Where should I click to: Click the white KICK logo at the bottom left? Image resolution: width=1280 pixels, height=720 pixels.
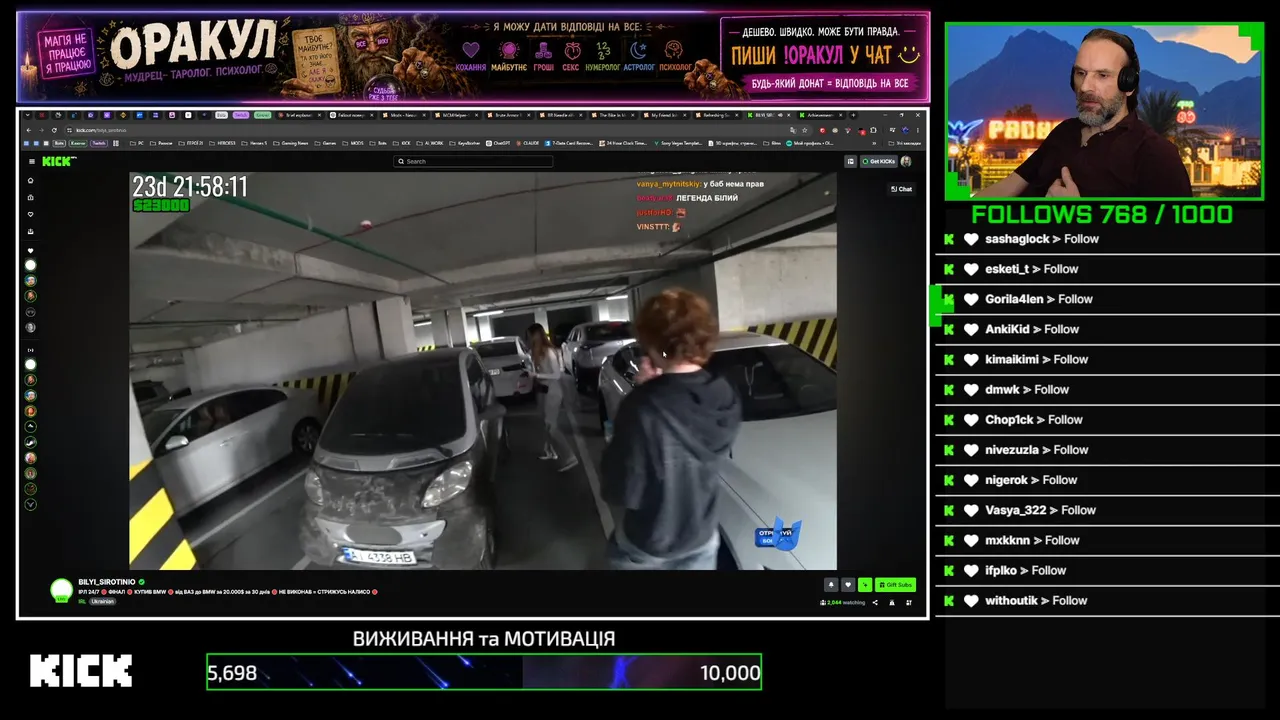(80, 671)
